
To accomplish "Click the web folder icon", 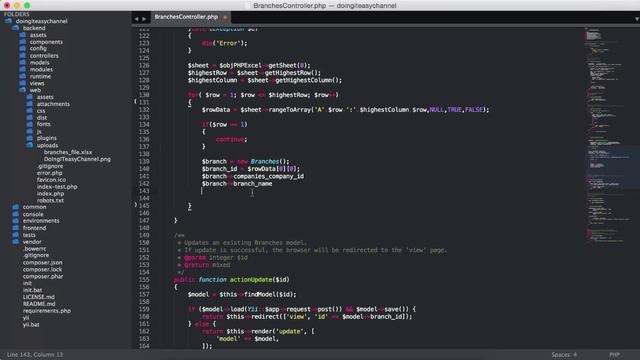I will (x=22, y=90).
